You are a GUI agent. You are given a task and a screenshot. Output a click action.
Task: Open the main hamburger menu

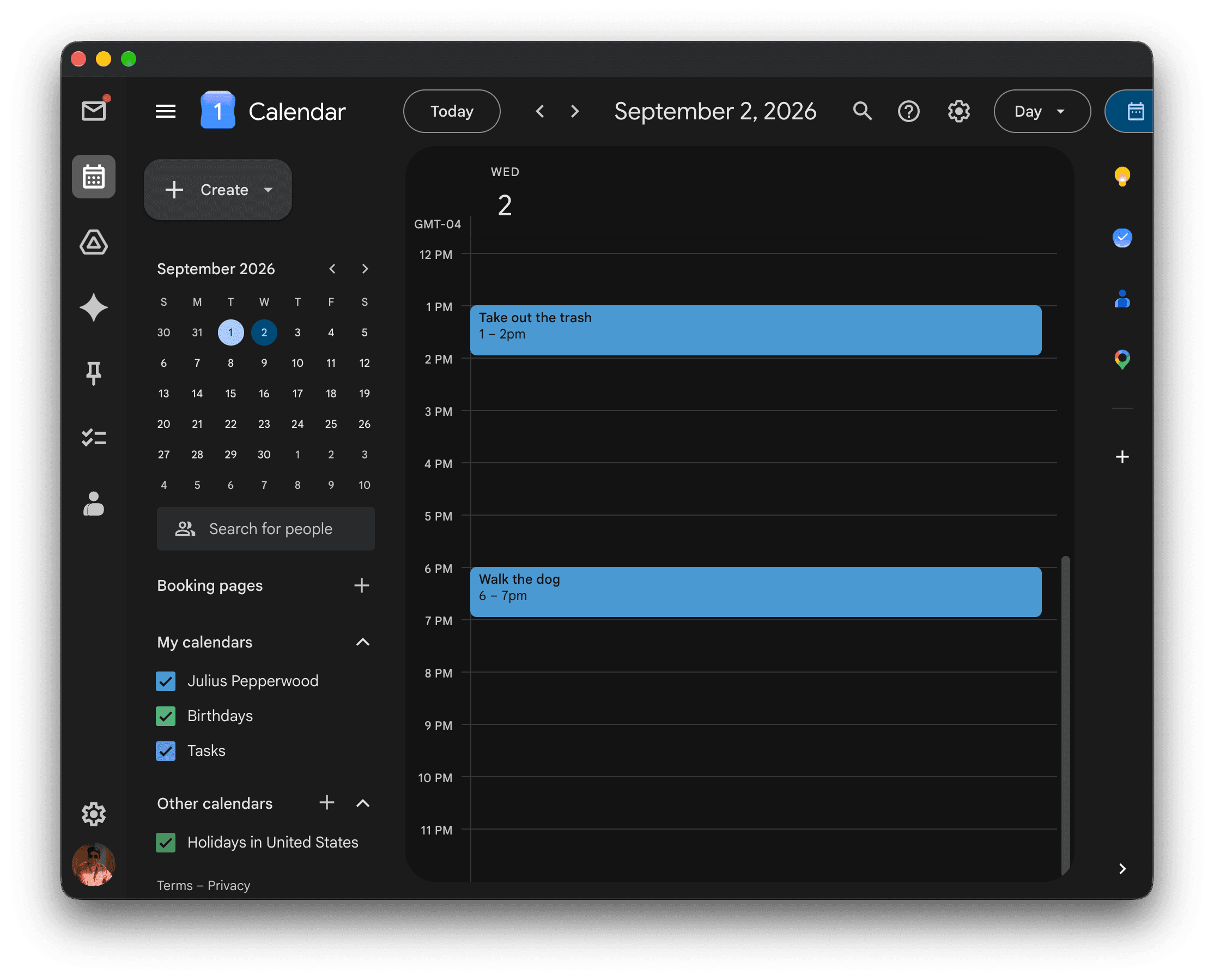tap(165, 111)
